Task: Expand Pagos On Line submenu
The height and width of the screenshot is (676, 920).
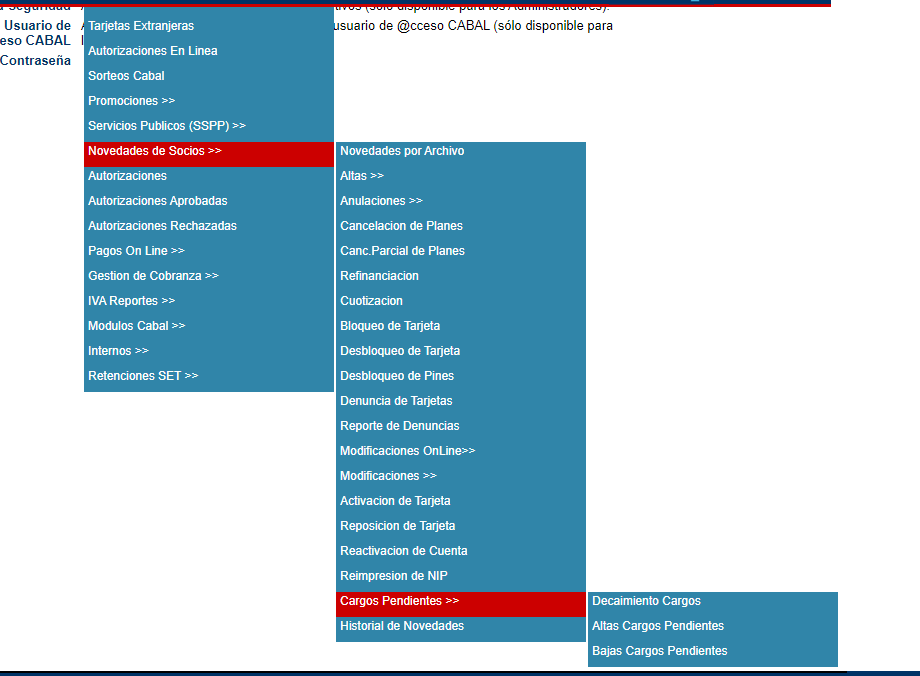Action: tap(136, 251)
